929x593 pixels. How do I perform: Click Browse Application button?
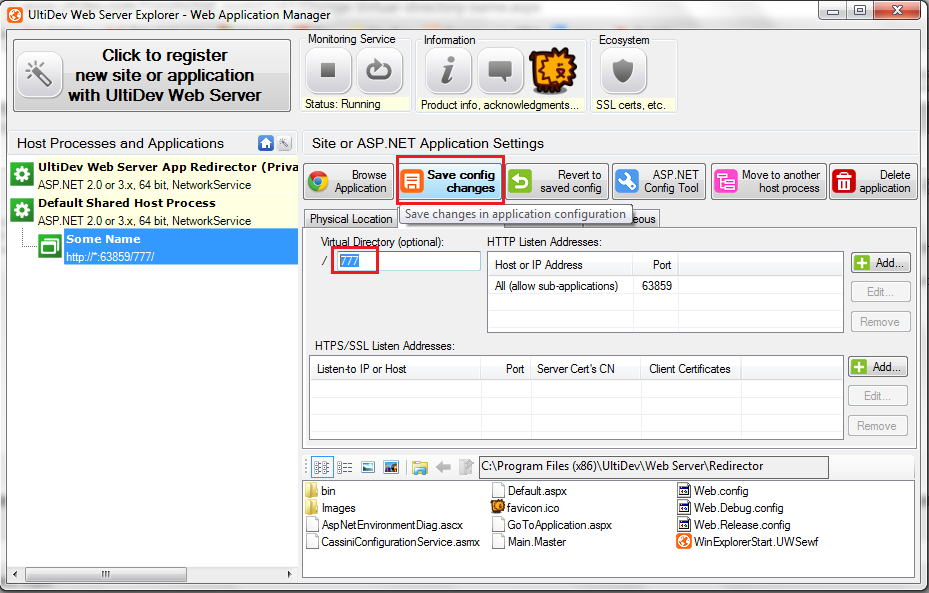click(x=349, y=181)
